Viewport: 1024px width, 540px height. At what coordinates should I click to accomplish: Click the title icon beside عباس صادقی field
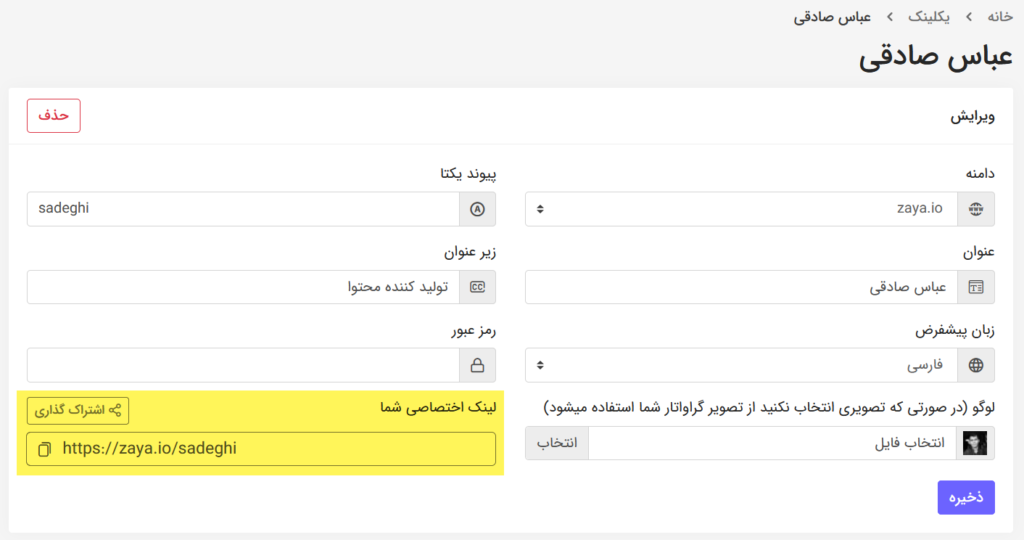pyautogui.click(x=976, y=287)
